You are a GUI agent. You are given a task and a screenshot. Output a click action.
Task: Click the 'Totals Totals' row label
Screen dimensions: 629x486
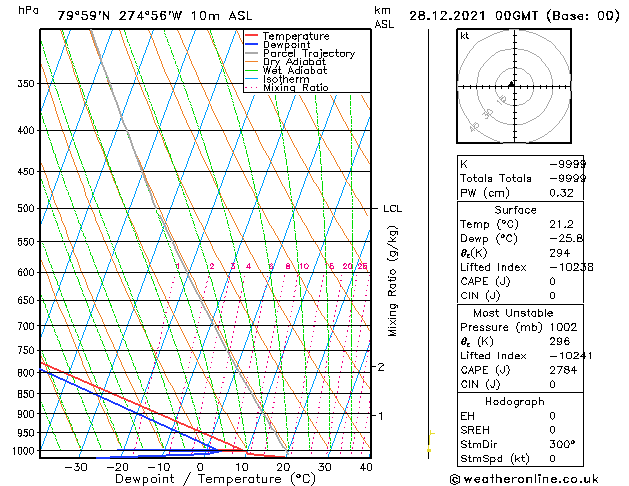tap(495, 178)
